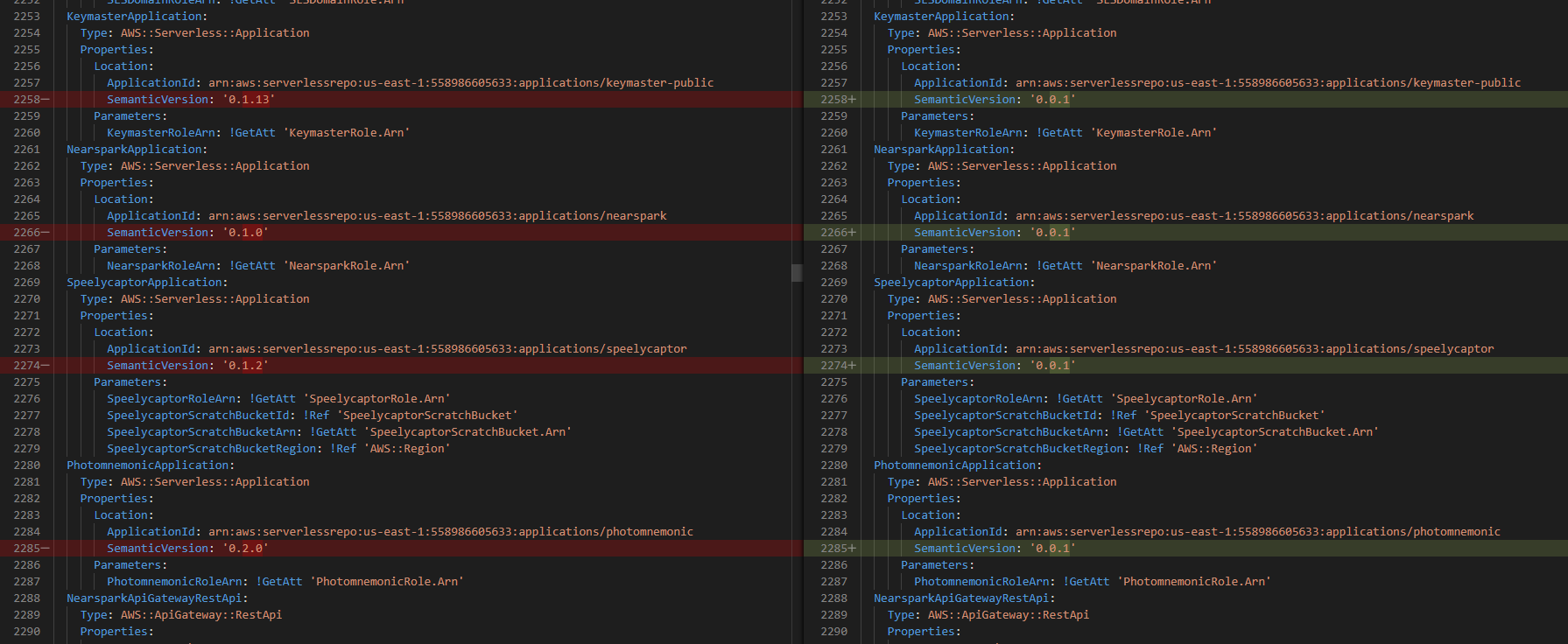Click 'KeymasterRole.Arn' value in the left pane
Screen dimensions: 1568x644
click(346, 133)
